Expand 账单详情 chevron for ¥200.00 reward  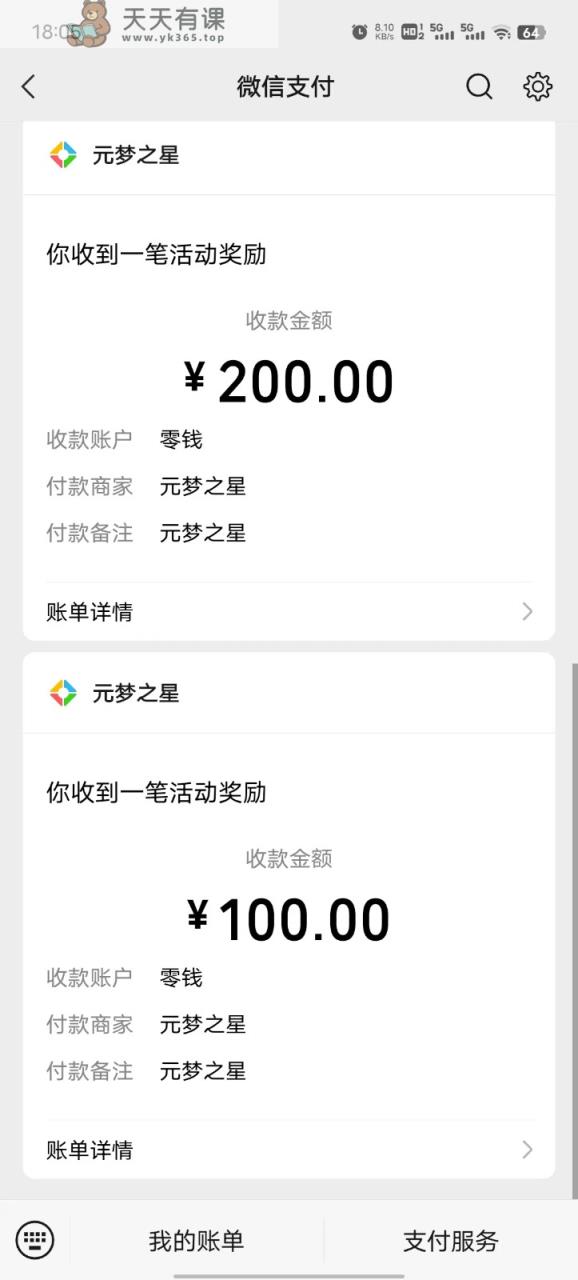(x=528, y=612)
